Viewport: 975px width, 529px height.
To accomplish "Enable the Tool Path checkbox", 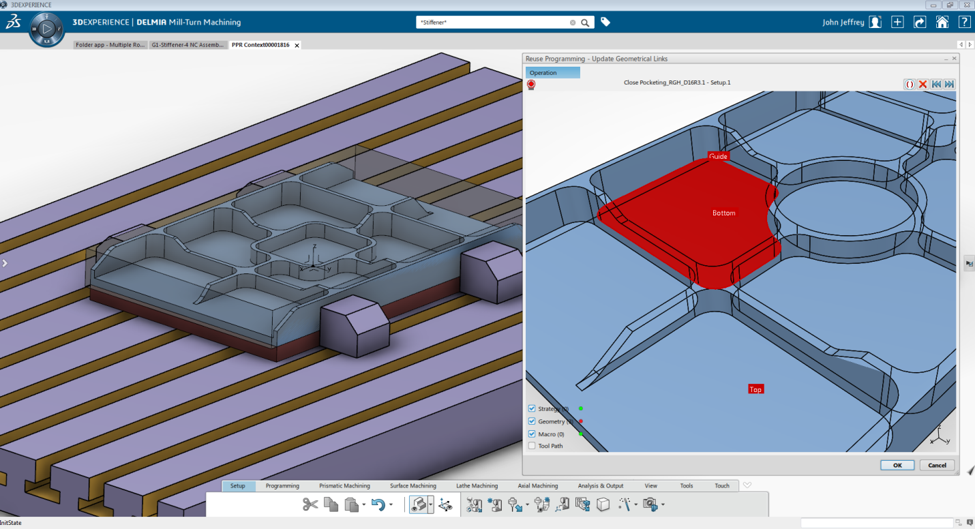I will [532, 446].
